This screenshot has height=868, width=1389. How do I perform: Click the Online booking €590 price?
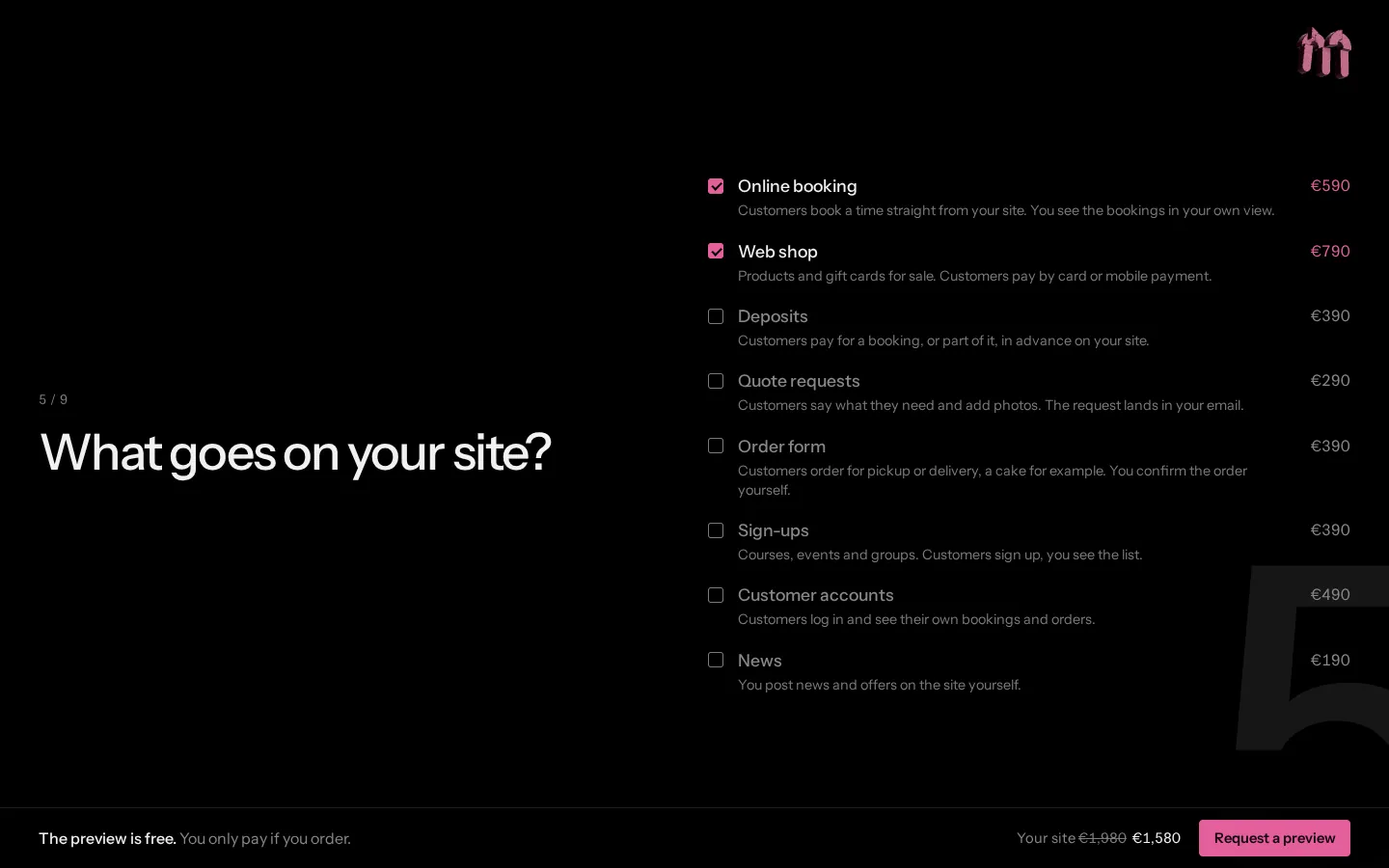click(1330, 185)
